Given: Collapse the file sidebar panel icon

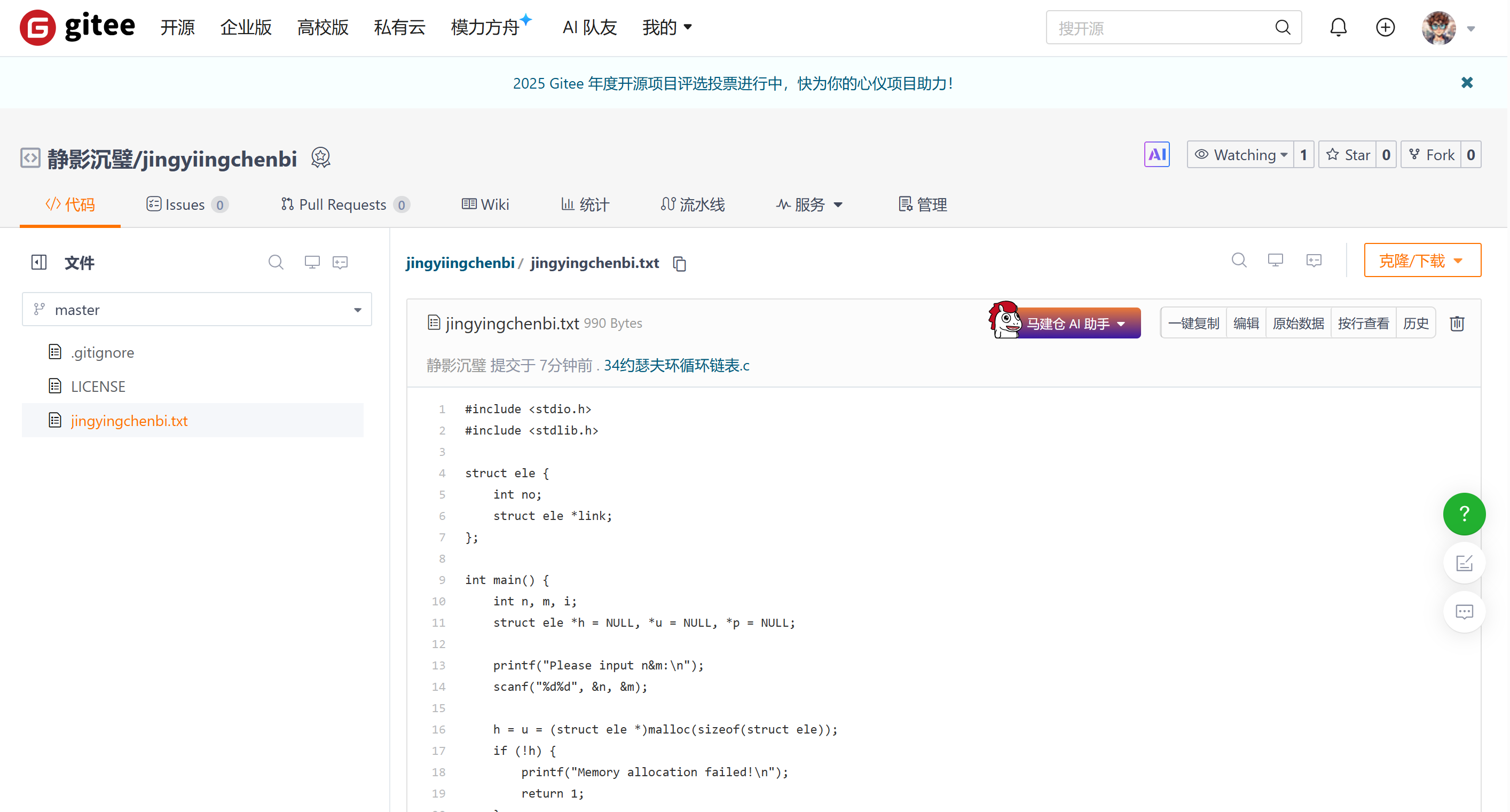Looking at the screenshot, I should 38,262.
